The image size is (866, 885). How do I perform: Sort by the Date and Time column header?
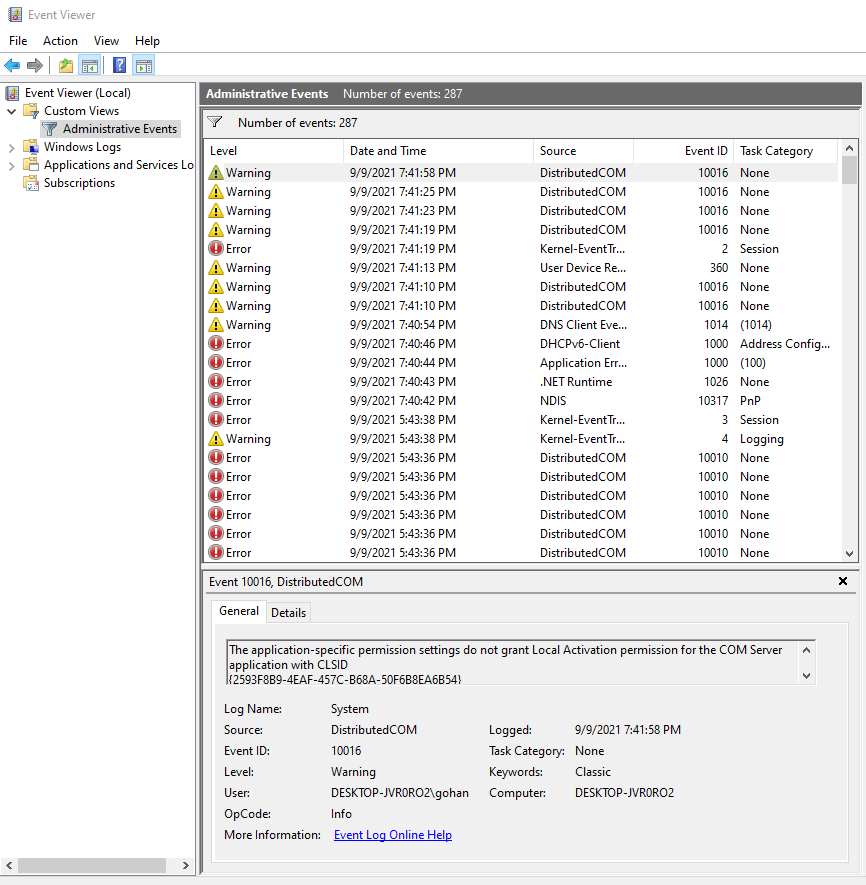pyautogui.click(x=438, y=151)
